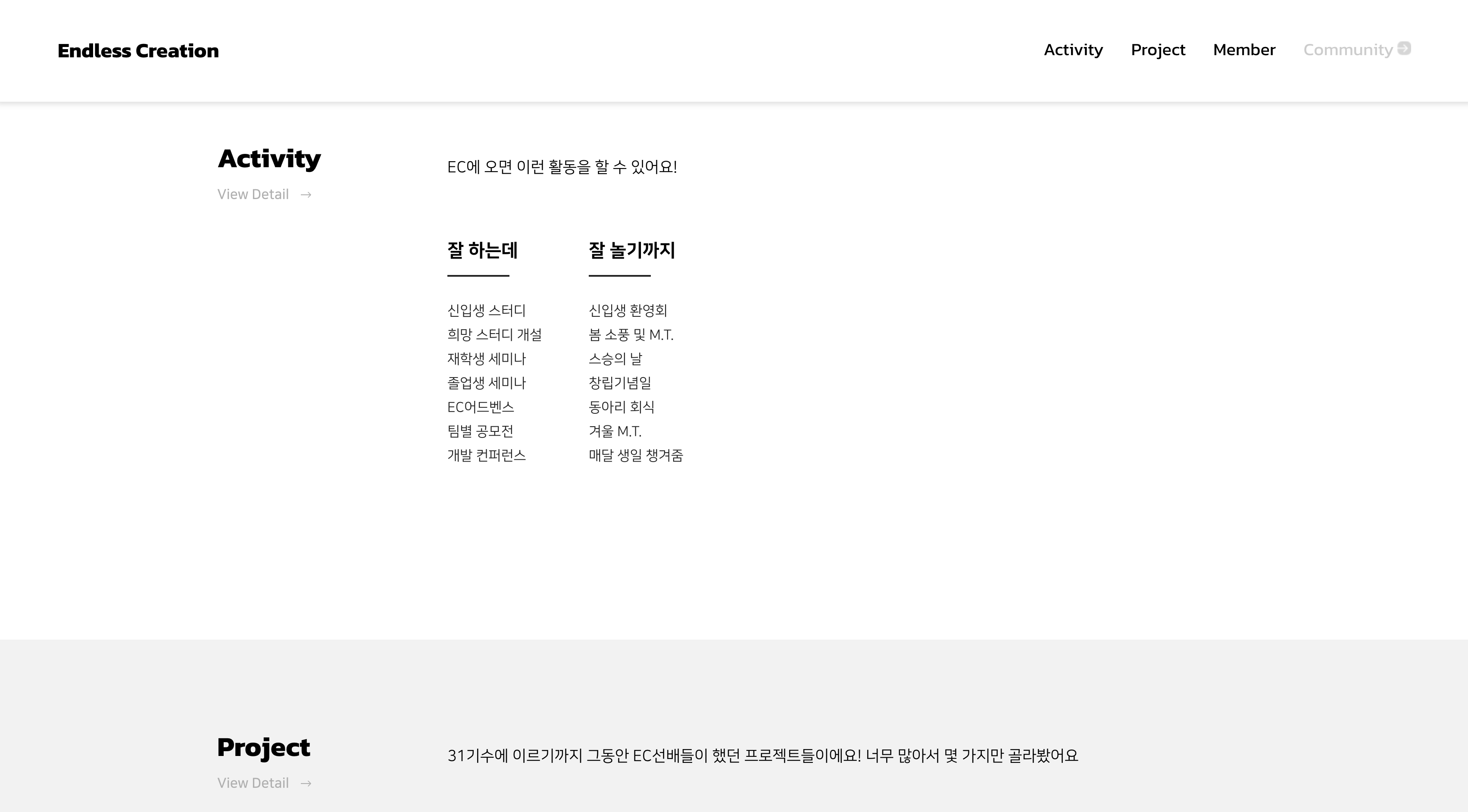Click the 희망 스터디 개설 item

coord(494,335)
